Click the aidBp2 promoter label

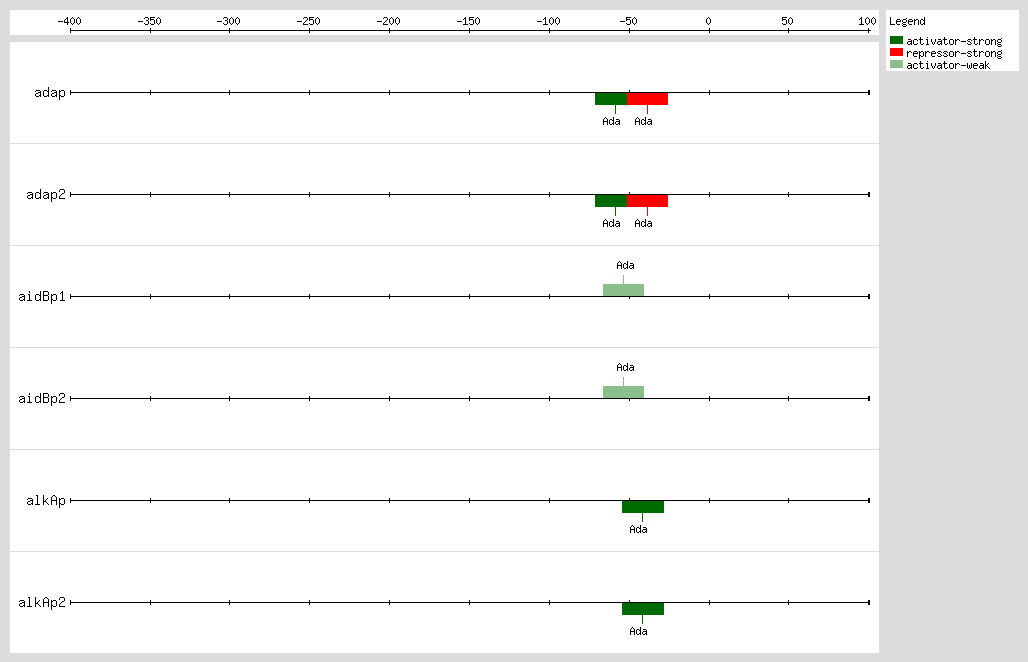[x=42, y=399]
